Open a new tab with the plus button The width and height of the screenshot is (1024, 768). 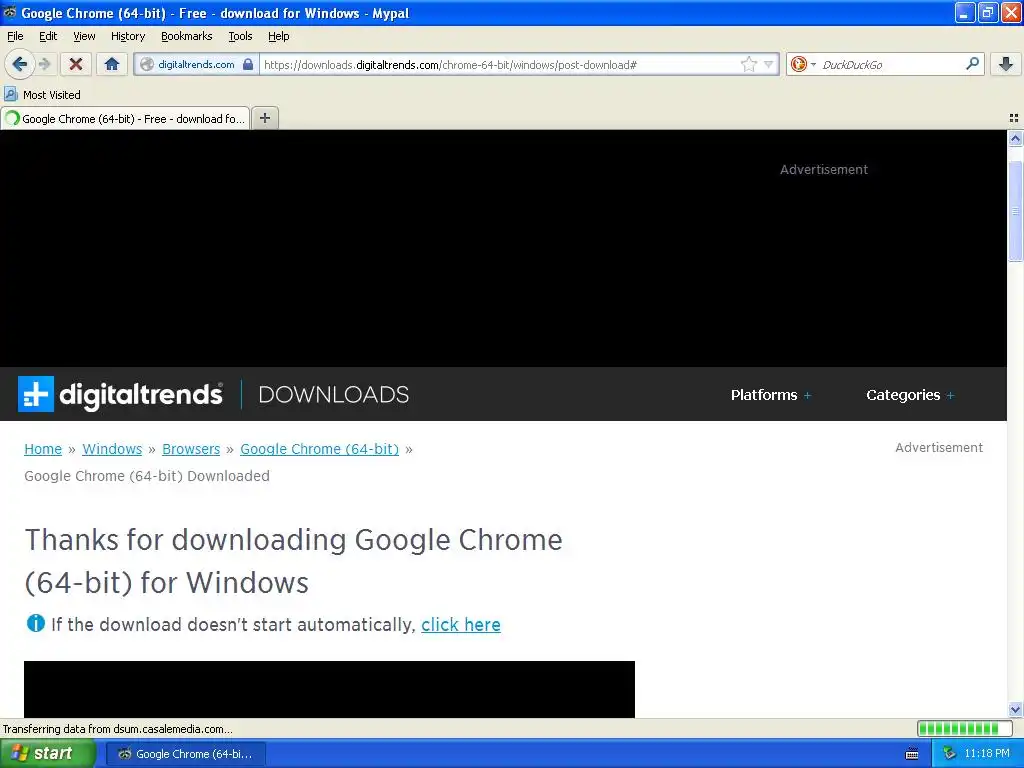click(x=264, y=118)
